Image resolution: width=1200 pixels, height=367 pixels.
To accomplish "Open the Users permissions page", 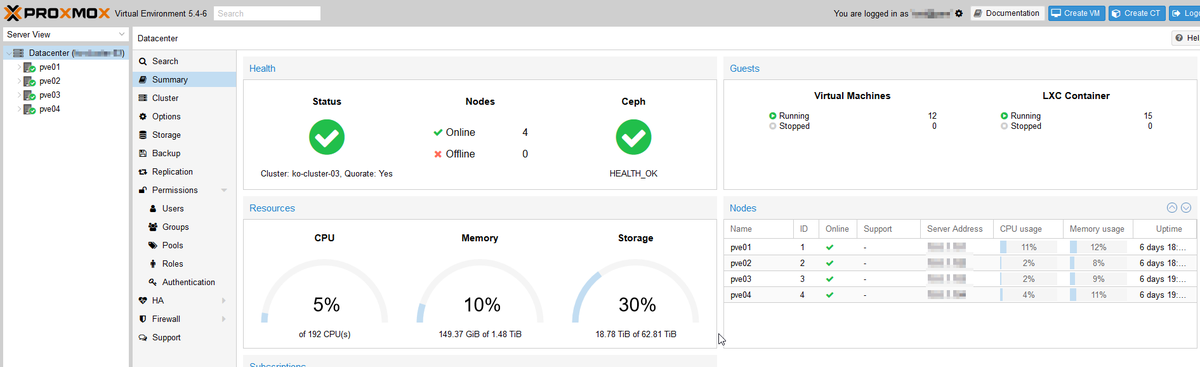I will [172, 209].
